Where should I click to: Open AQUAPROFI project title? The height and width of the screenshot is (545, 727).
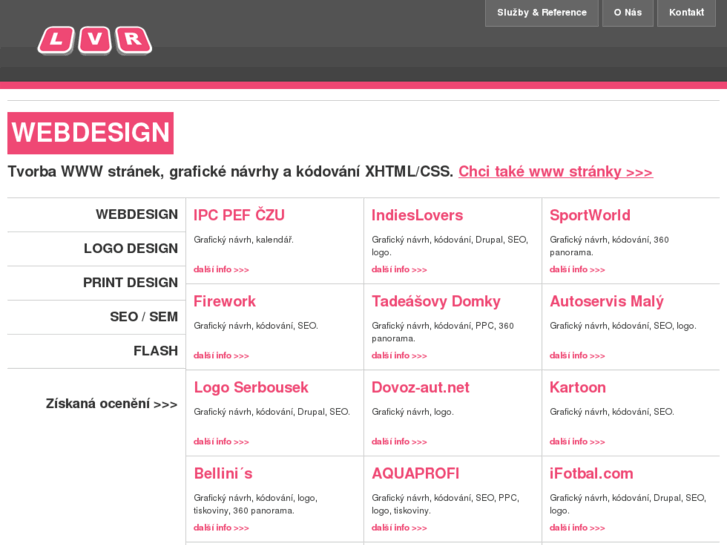[x=415, y=474]
